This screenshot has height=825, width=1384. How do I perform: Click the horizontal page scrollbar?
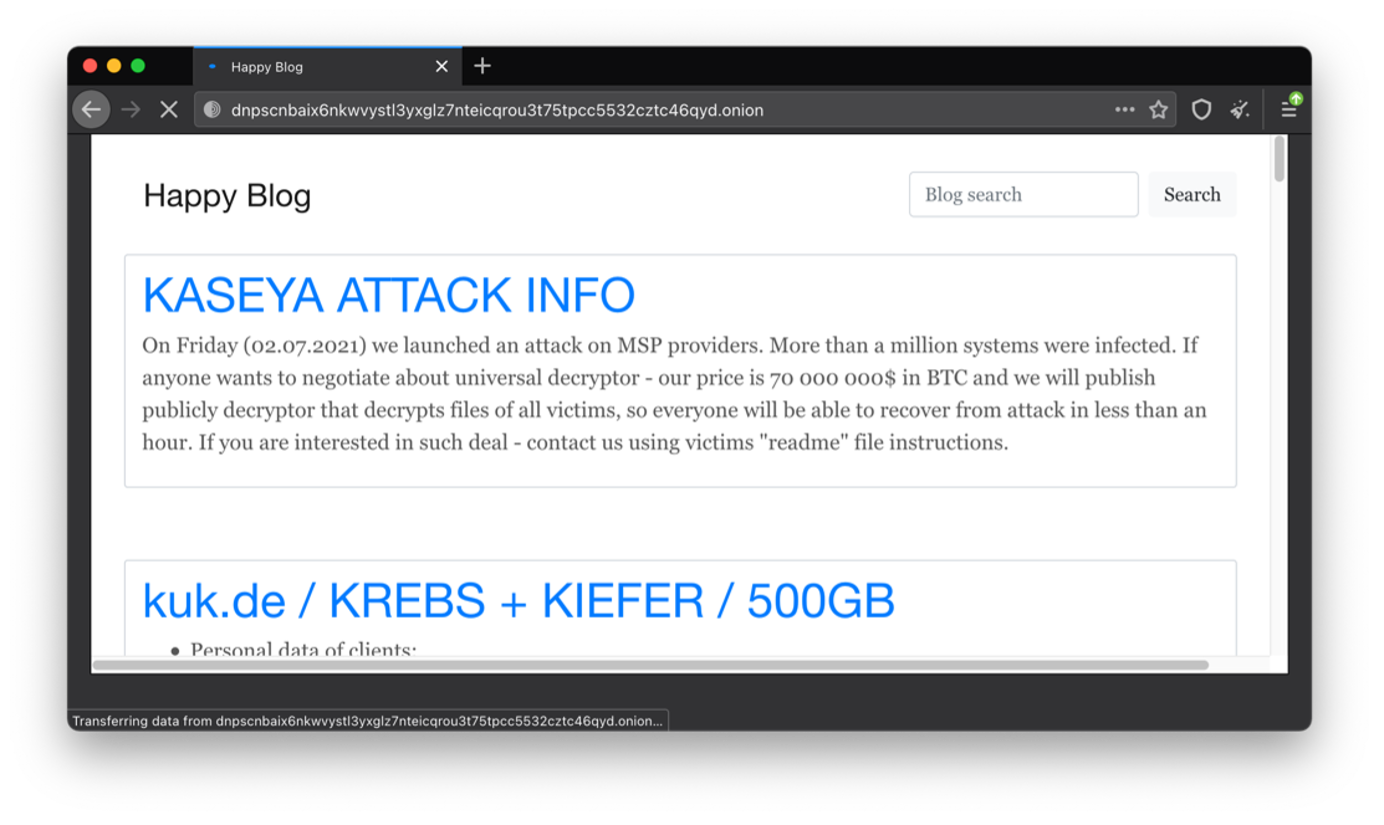[650, 665]
